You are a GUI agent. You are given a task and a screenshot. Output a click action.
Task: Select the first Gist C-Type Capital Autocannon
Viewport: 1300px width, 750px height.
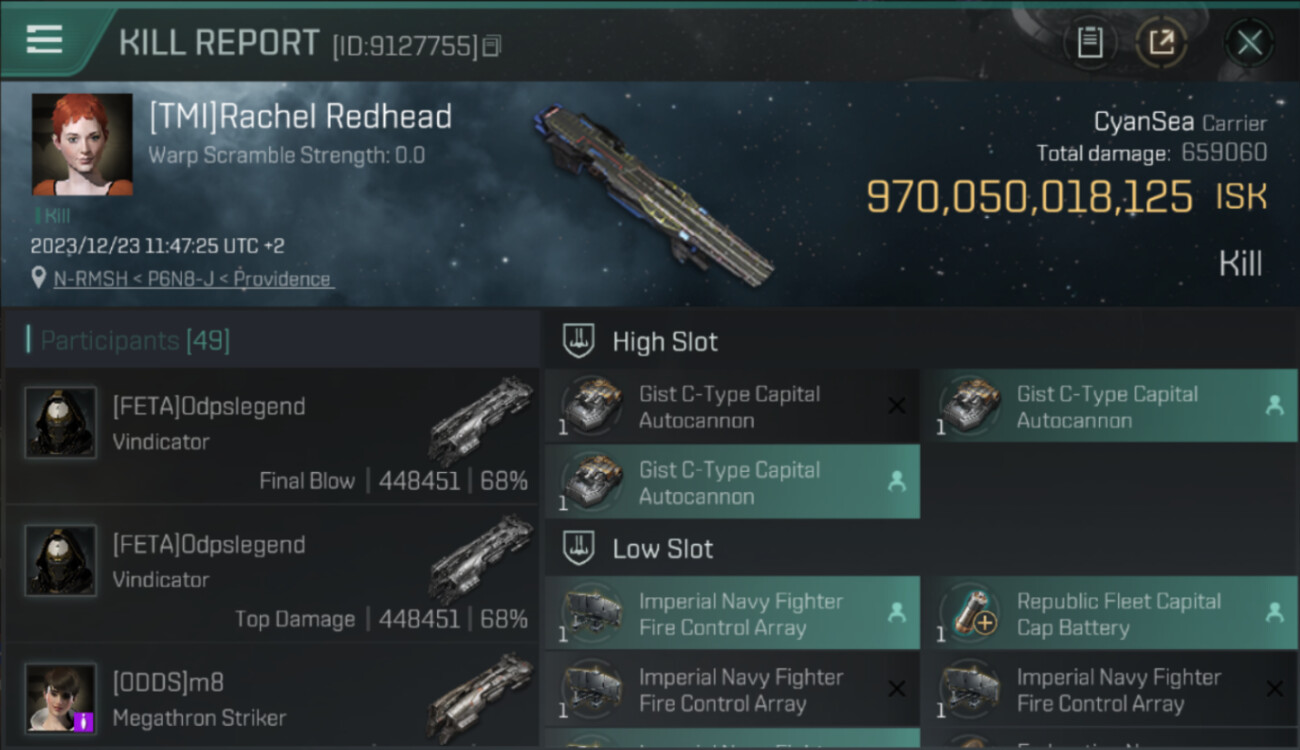(x=730, y=407)
